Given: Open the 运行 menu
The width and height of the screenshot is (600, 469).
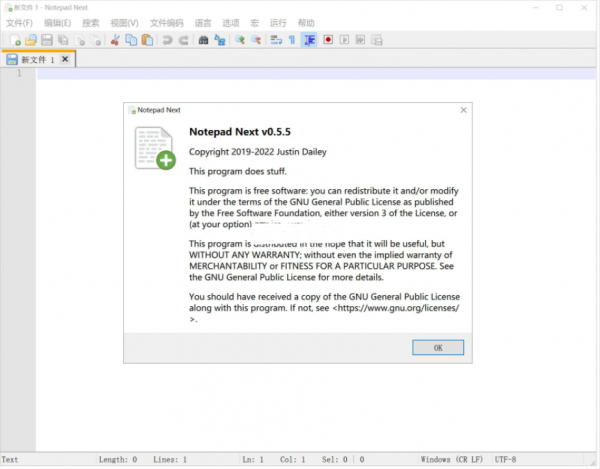Looking at the screenshot, I should (x=278, y=23).
